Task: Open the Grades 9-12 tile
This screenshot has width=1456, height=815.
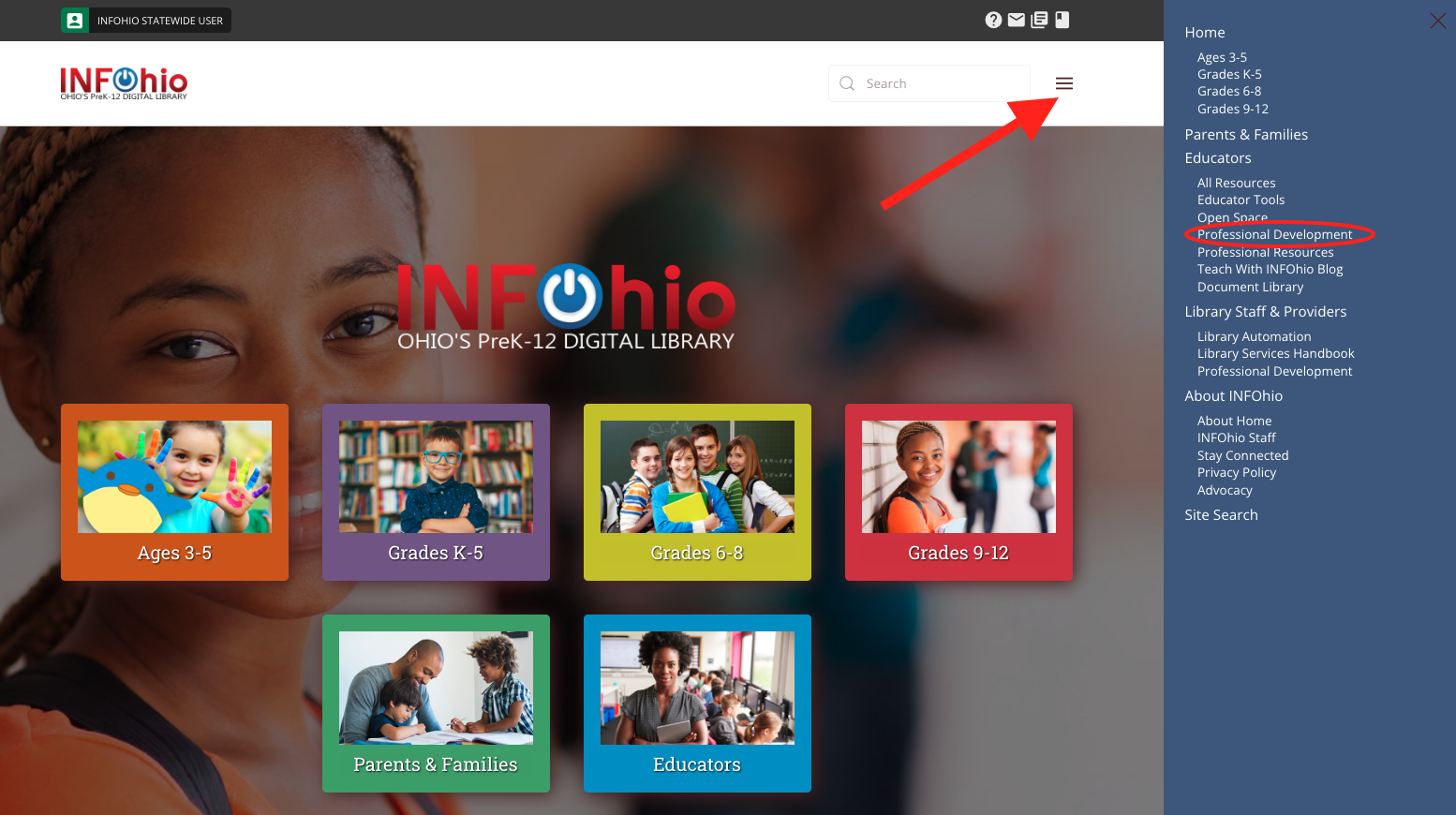Action: tap(958, 492)
